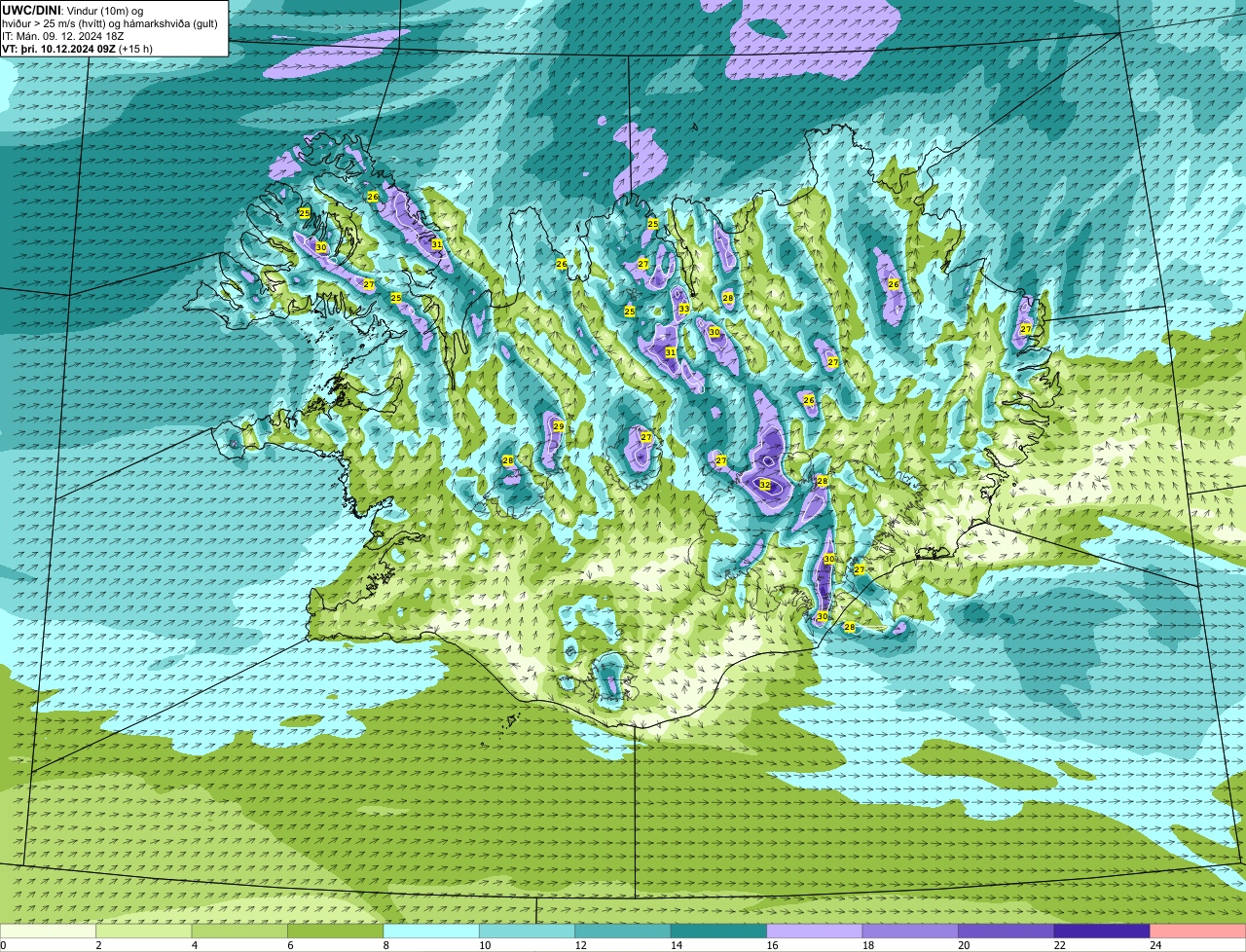
Task: Select the 0–2 m/s pale cream legend color
Action: point(49,931)
